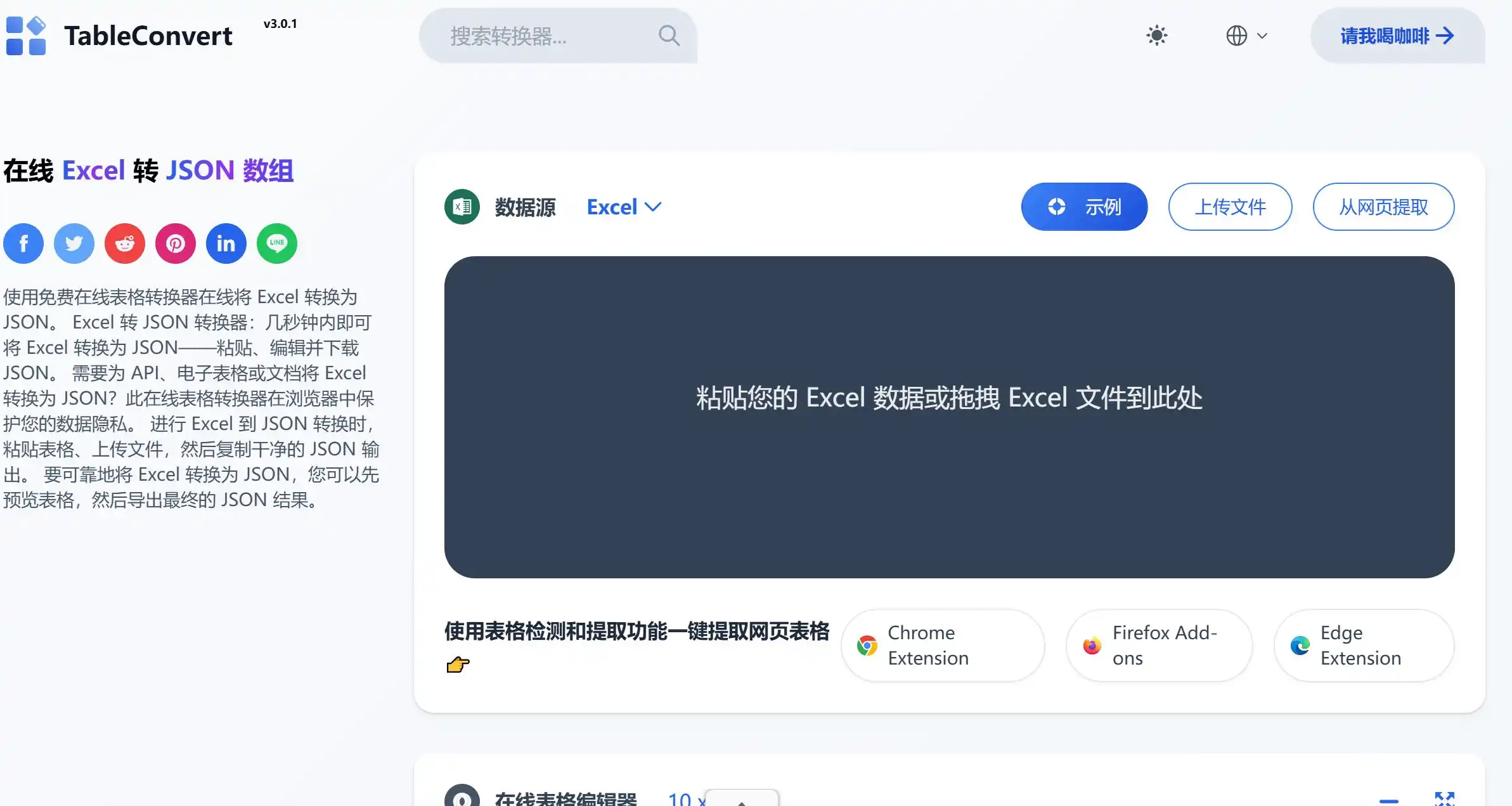This screenshot has height=806, width=1512.
Task: Share the page on Reddit
Action: tap(125, 244)
